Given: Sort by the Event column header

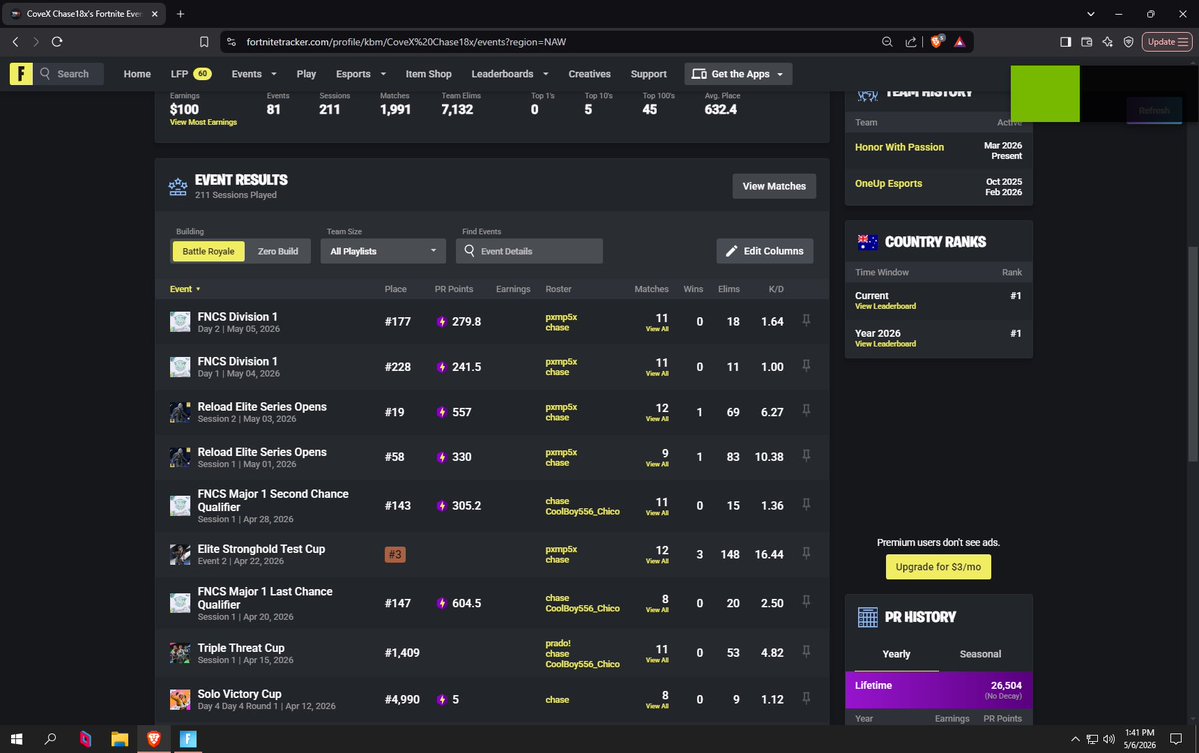Looking at the screenshot, I should click(x=184, y=289).
